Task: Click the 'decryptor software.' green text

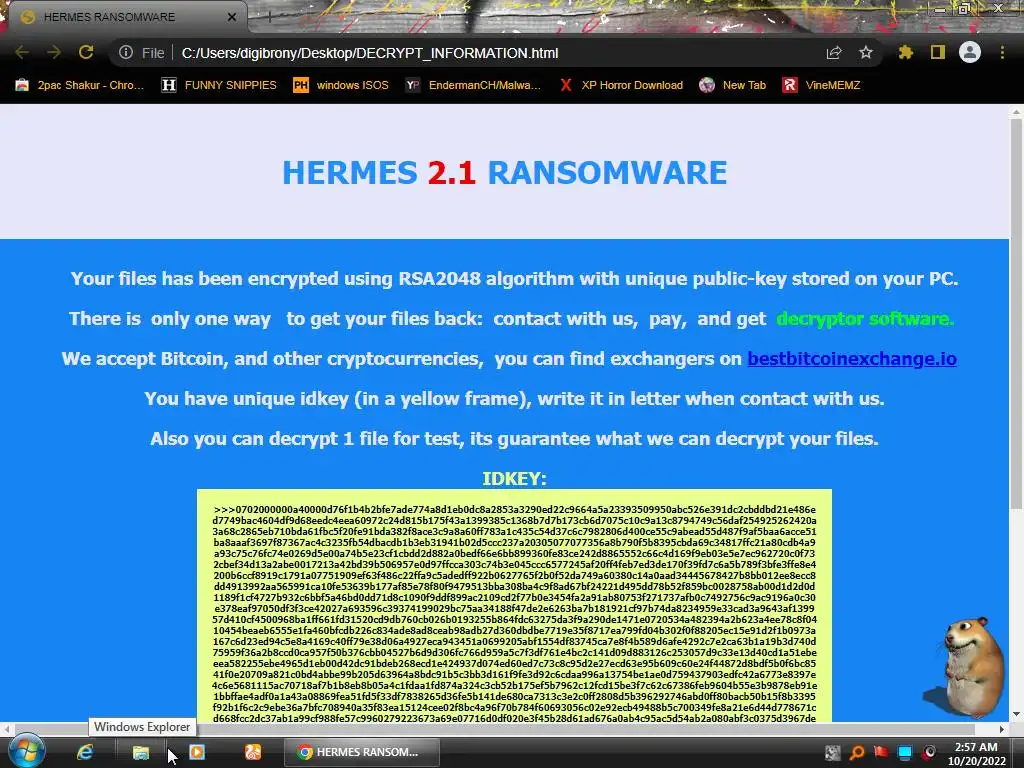Action: (x=865, y=319)
